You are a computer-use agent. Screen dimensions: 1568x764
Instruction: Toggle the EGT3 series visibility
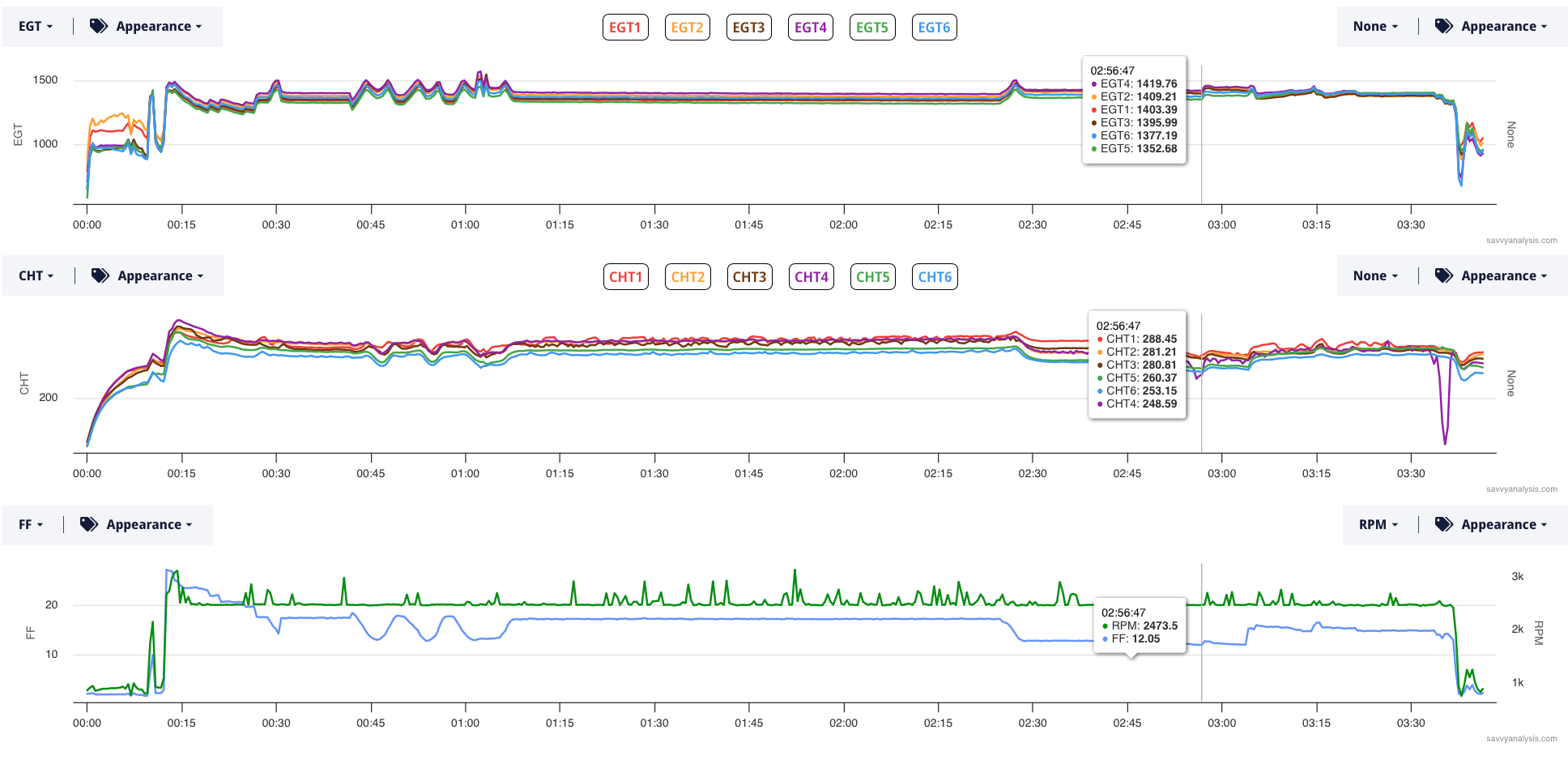click(748, 28)
